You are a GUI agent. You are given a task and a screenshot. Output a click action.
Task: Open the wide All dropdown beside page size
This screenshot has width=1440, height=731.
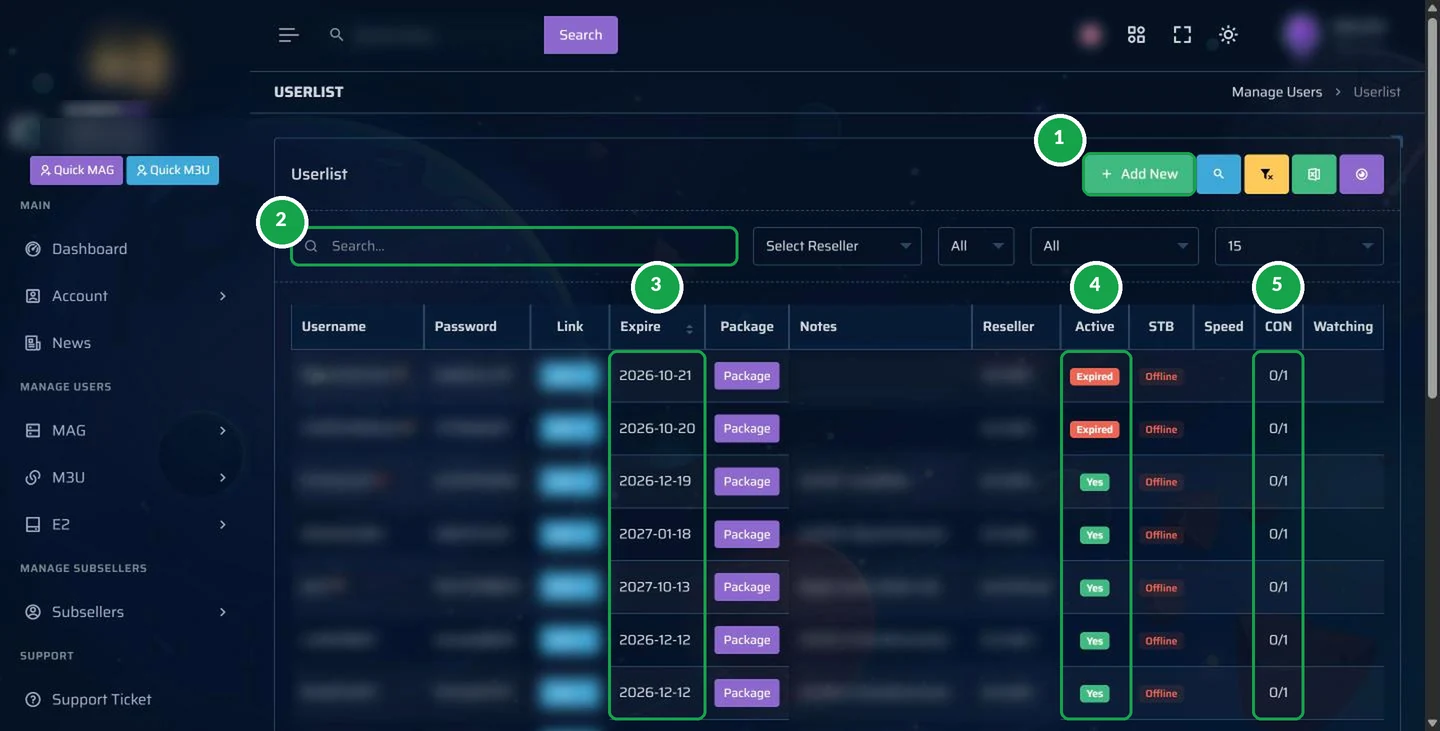click(x=1114, y=246)
